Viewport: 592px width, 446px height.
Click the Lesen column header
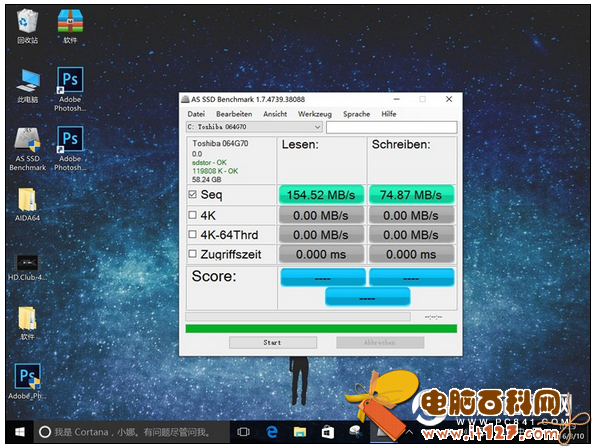[x=300, y=144]
